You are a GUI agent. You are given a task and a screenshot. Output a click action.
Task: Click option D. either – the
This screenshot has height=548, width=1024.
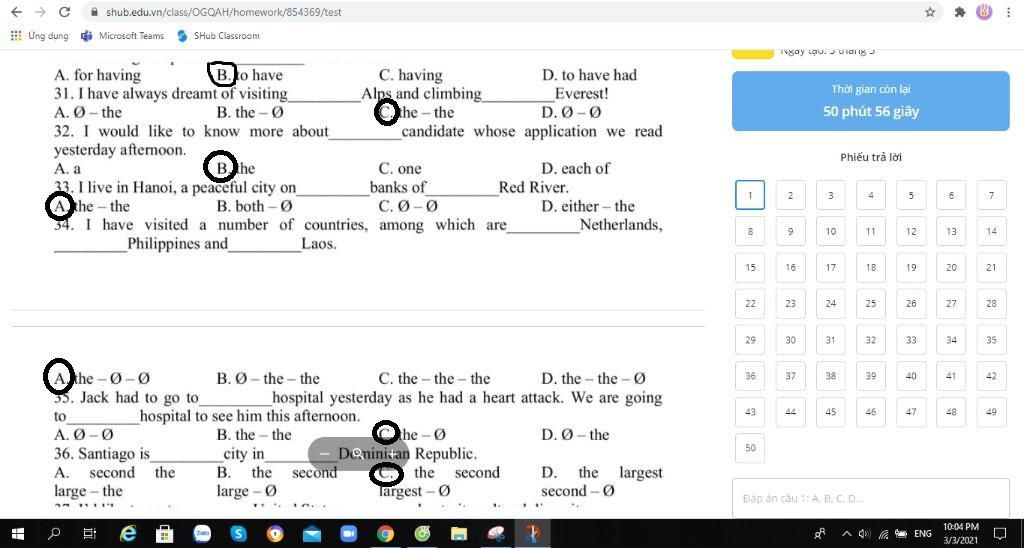(588, 206)
